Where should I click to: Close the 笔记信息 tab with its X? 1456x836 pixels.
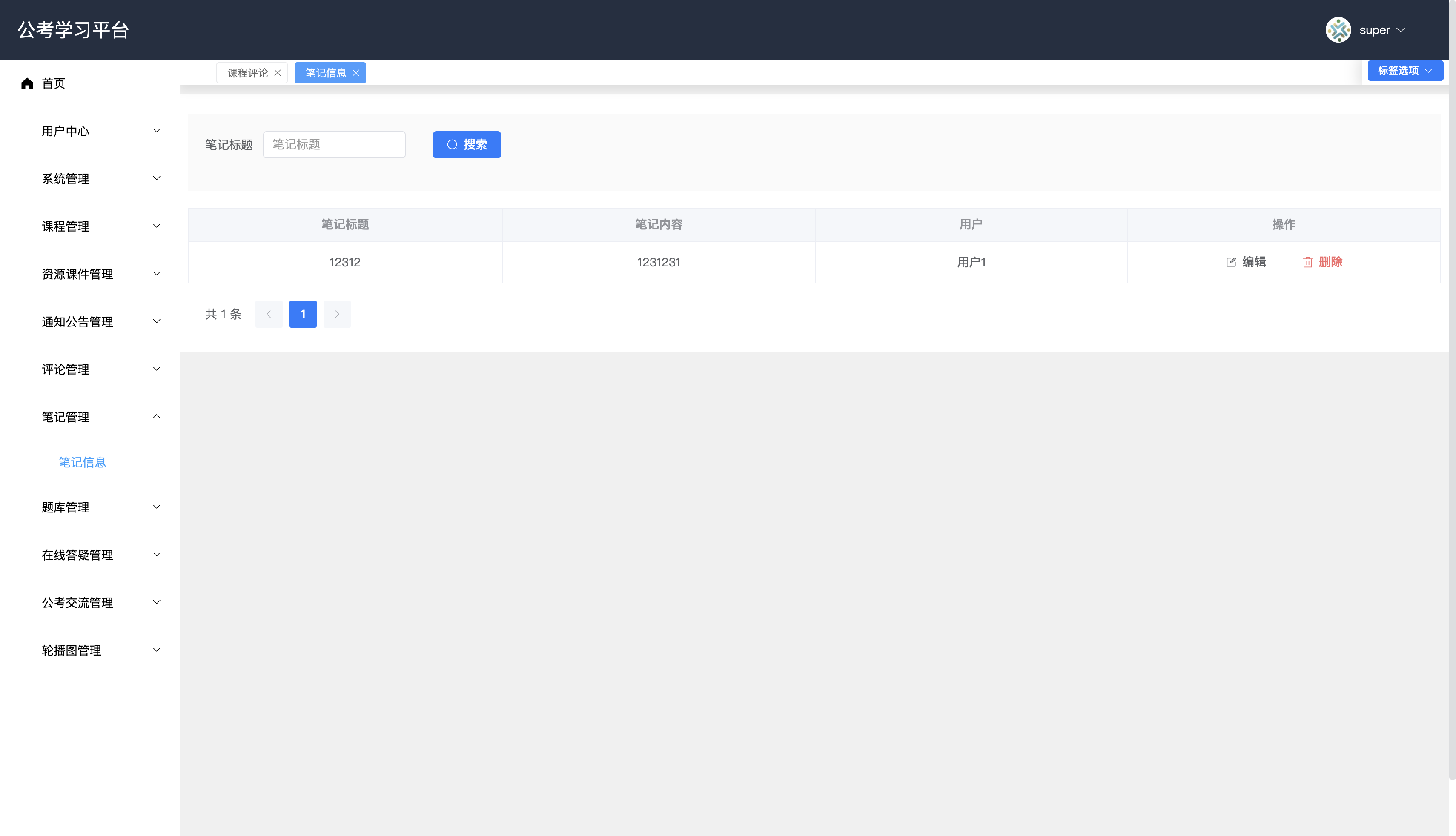(356, 73)
